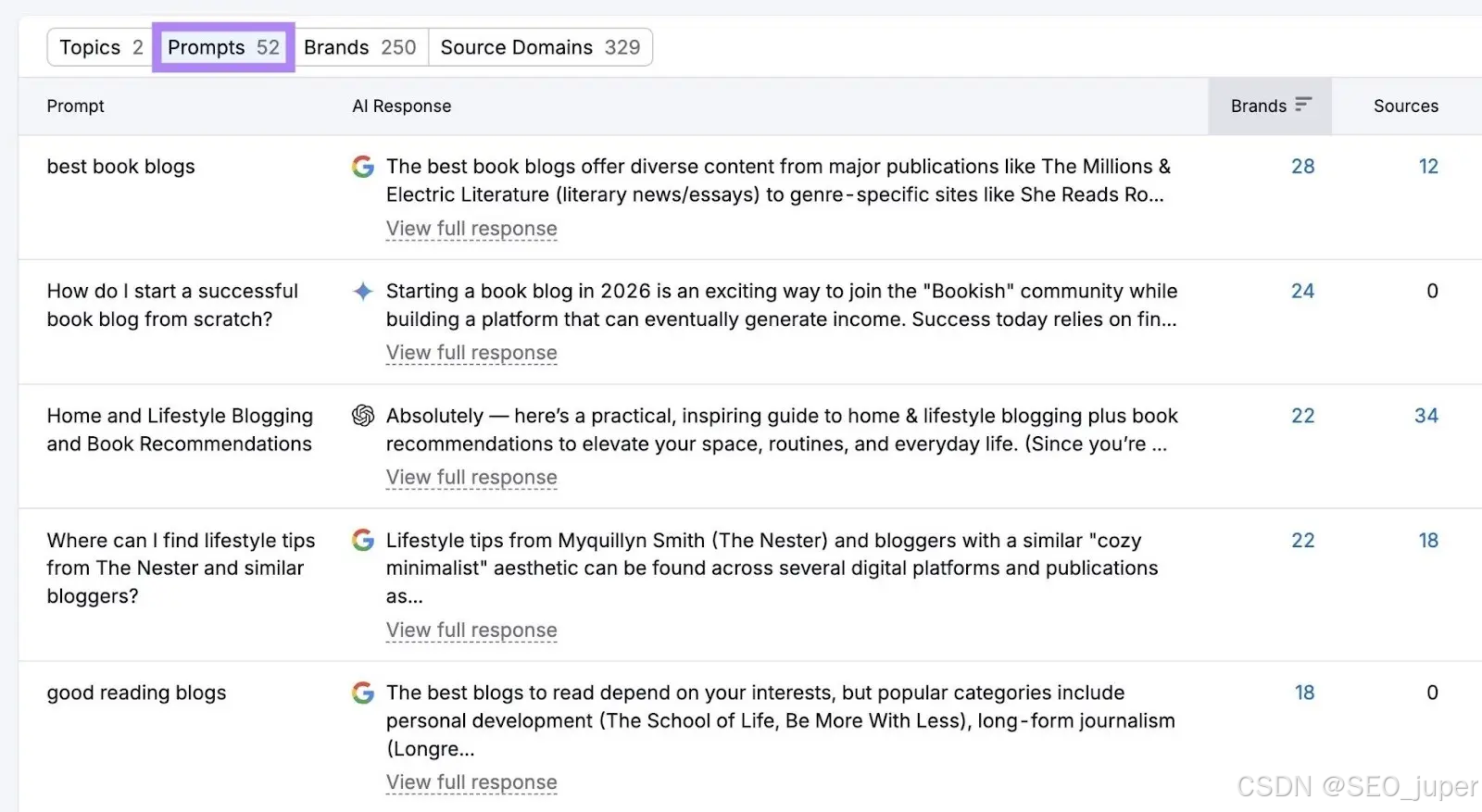Select prompt 'How do I start a successful book blog'
1482x812 pixels.
pyautogui.click(x=172, y=306)
